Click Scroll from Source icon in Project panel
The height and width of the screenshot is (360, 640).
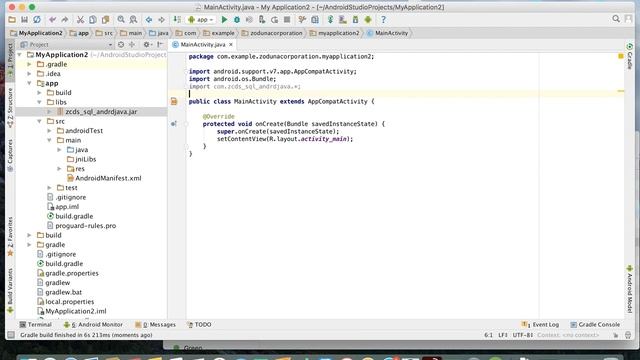pos(121,44)
